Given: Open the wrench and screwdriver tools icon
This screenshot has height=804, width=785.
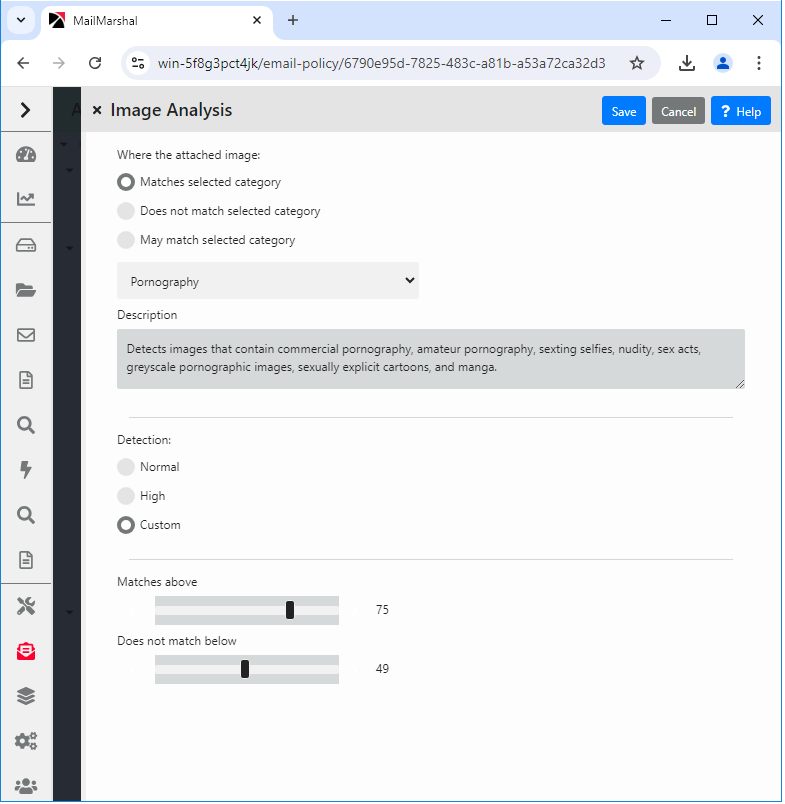Looking at the screenshot, I should [x=26, y=606].
